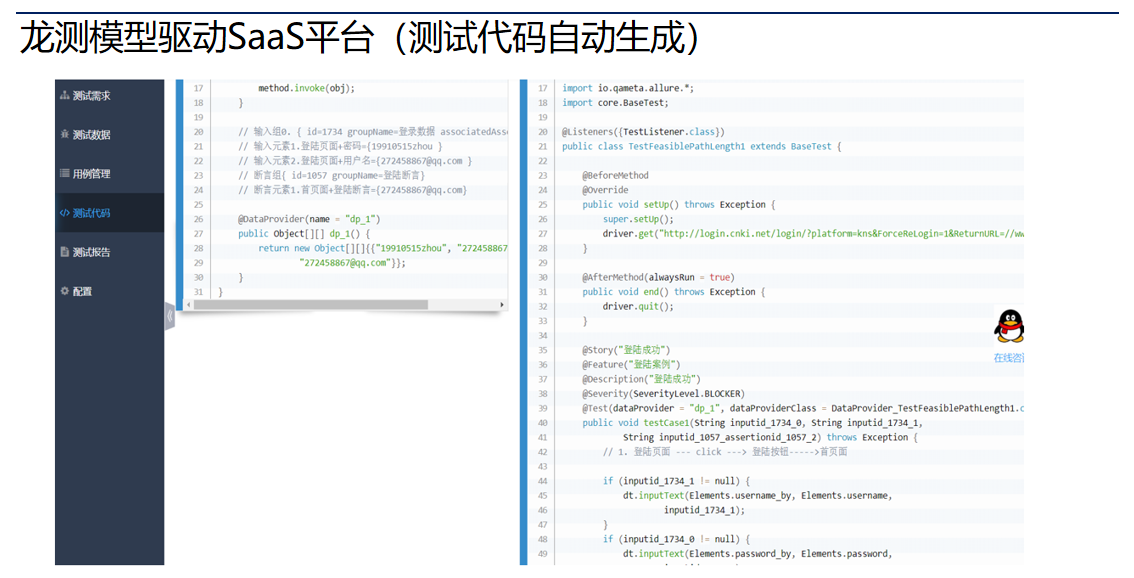Click the 配置 gear icon
The image size is (1134, 578).
point(64,291)
